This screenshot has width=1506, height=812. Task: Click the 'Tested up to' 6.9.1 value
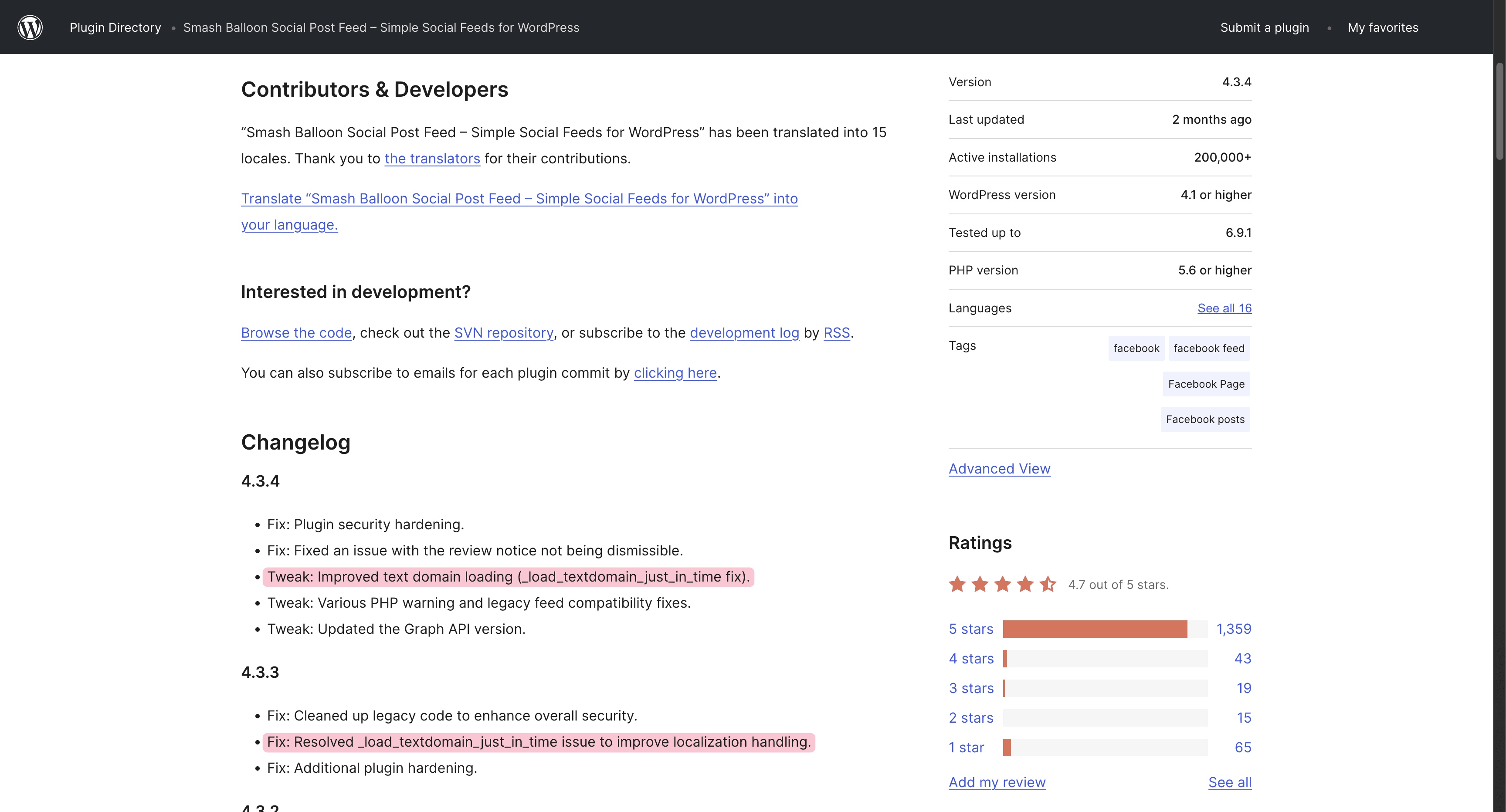(x=1238, y=233)
